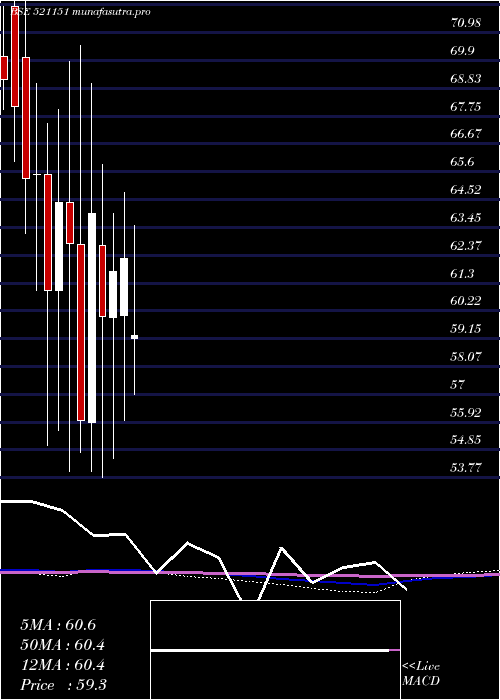
Task: Click the BSE 521151 munafasutra.pro title
Action: (80, 12)
